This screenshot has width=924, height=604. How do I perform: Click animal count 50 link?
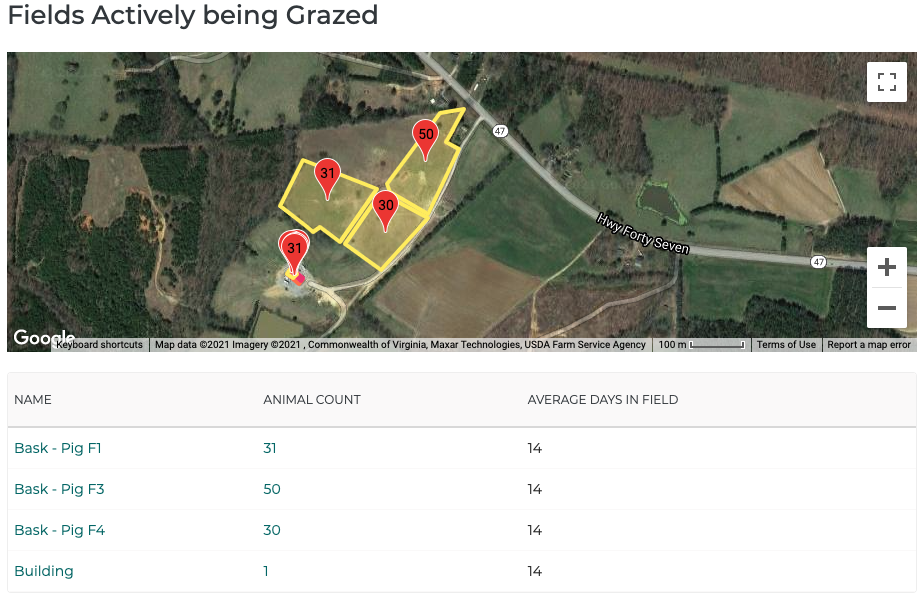(272, 489)
